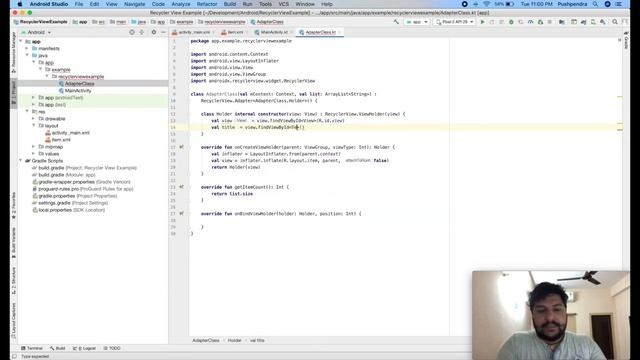Toggle the Gradle tool window on right edge
The image size is (640, 360).
(x=626, y=40)
